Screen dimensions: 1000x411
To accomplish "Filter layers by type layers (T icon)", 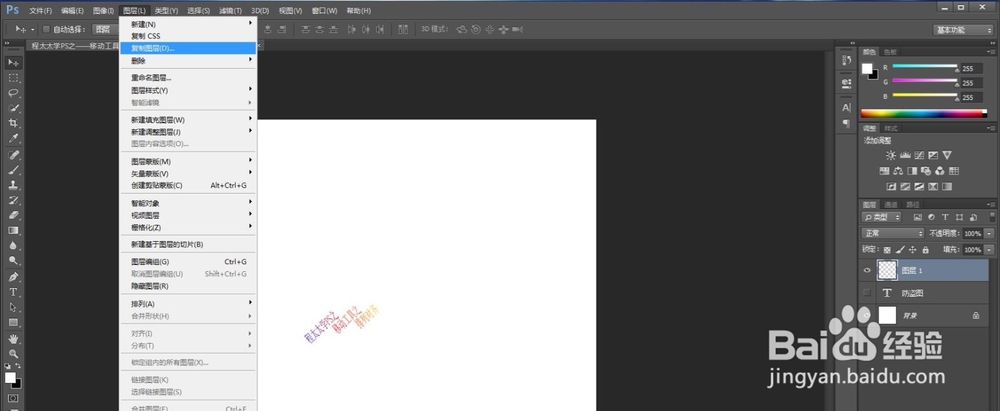I will (945, 218).
